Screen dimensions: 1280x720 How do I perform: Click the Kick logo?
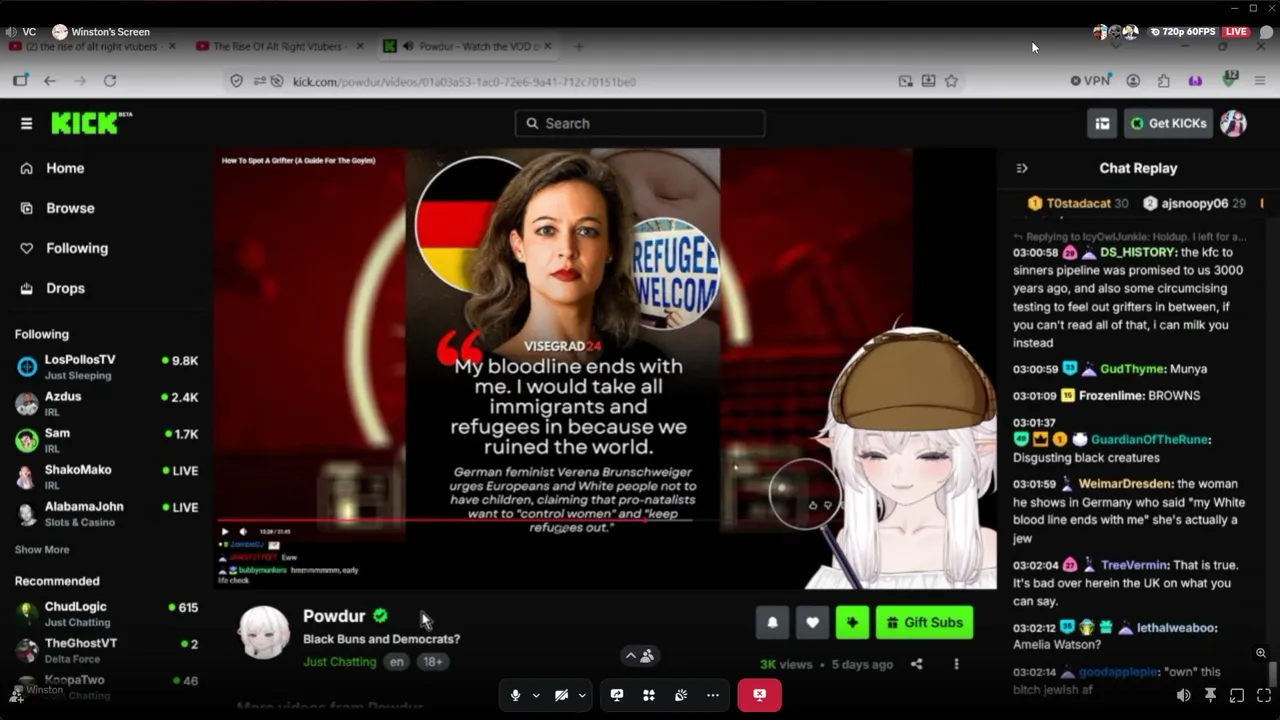(91, 122)
